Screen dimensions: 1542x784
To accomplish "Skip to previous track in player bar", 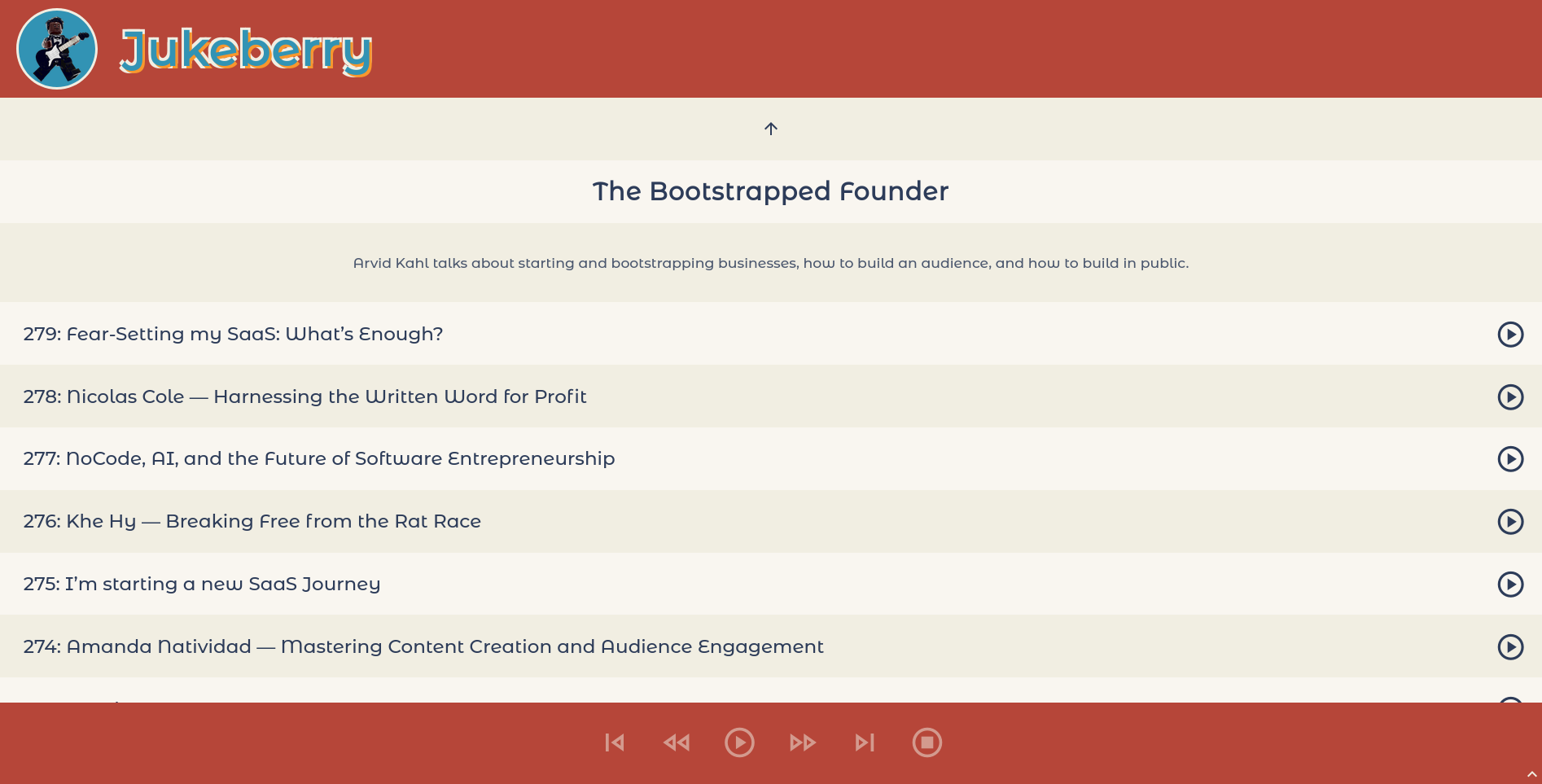I will (615, 742).
